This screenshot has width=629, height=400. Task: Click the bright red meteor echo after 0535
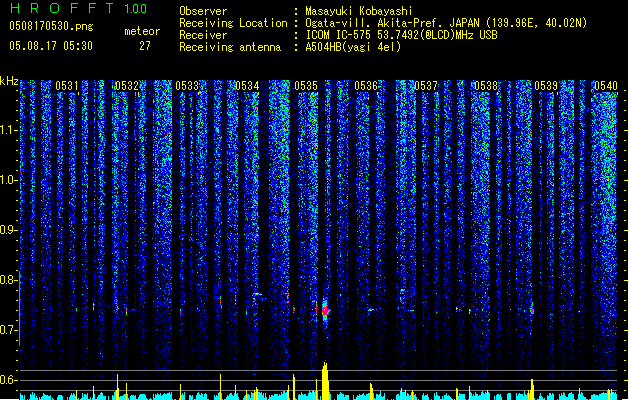[325, 311]
